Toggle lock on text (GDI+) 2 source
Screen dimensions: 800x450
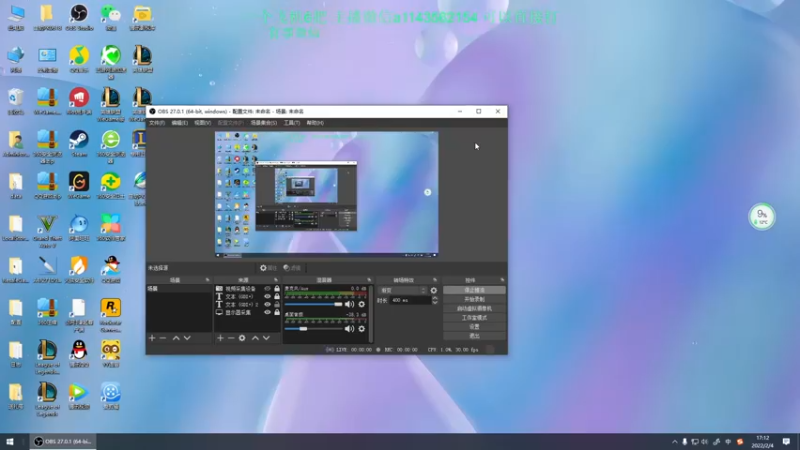coord(277,305)
